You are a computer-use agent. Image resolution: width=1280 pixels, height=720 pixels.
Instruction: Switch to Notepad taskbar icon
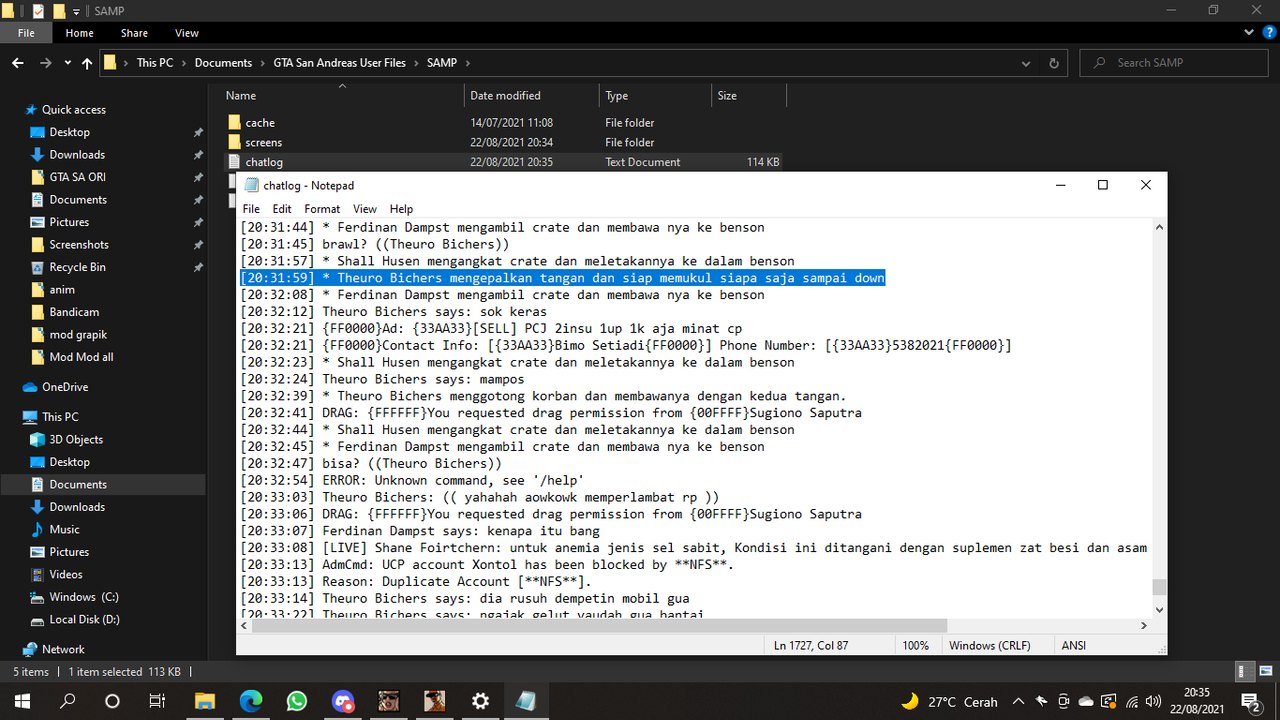[526, 701]
